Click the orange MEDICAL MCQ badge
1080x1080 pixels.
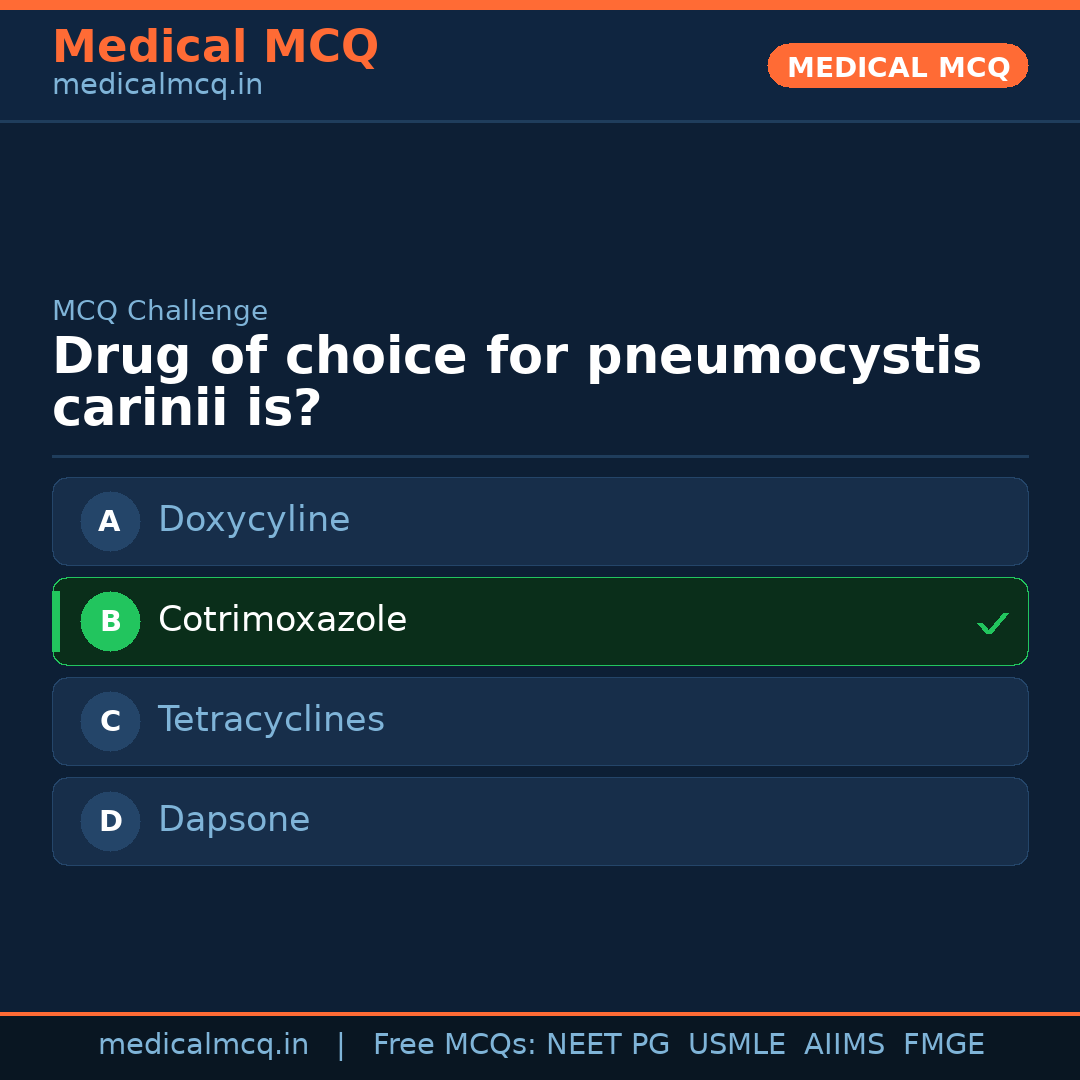coord(897,67)
